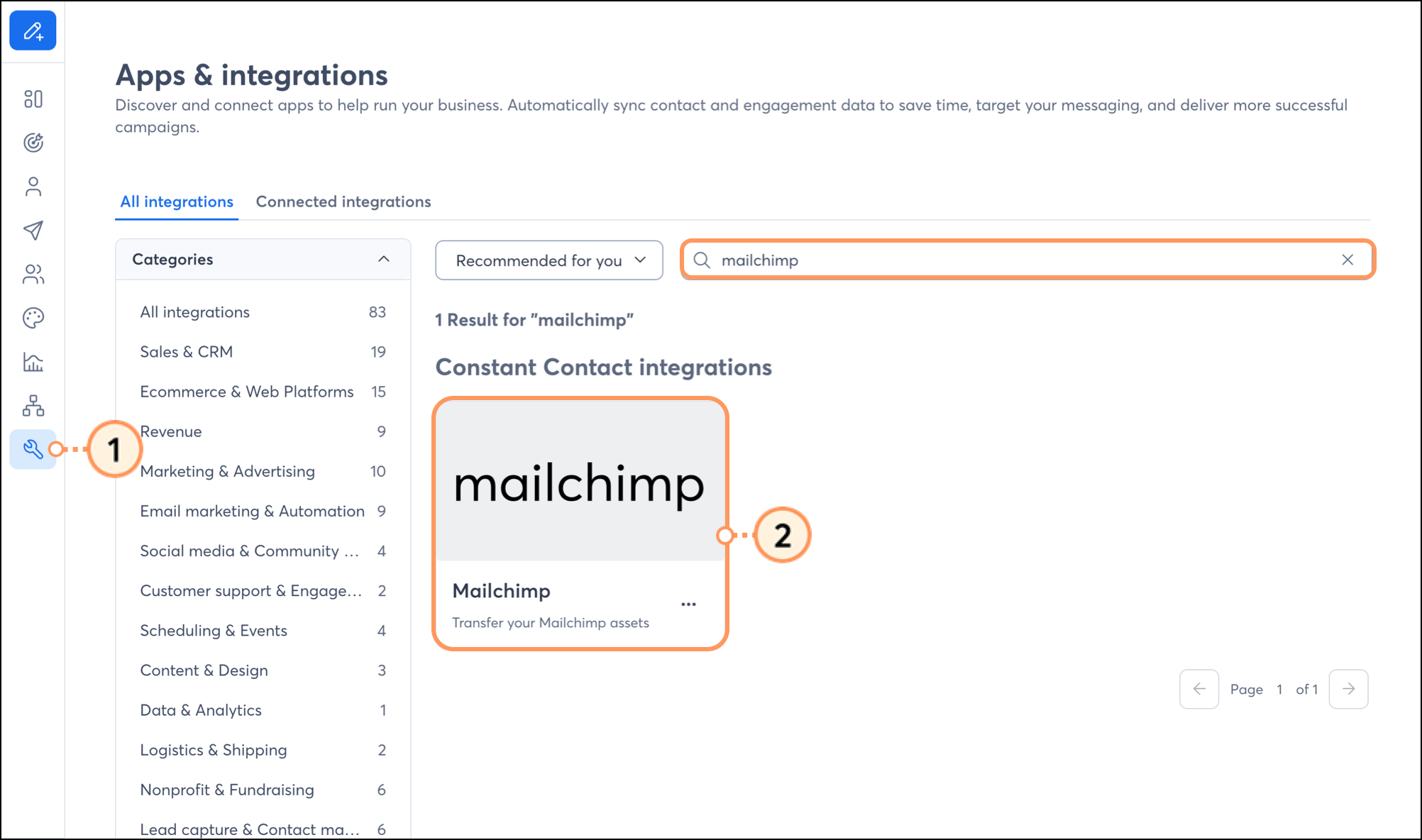The image size is (1422, 840).
Task: Click the Email marketing & Automation category
Action: [253, 511]
